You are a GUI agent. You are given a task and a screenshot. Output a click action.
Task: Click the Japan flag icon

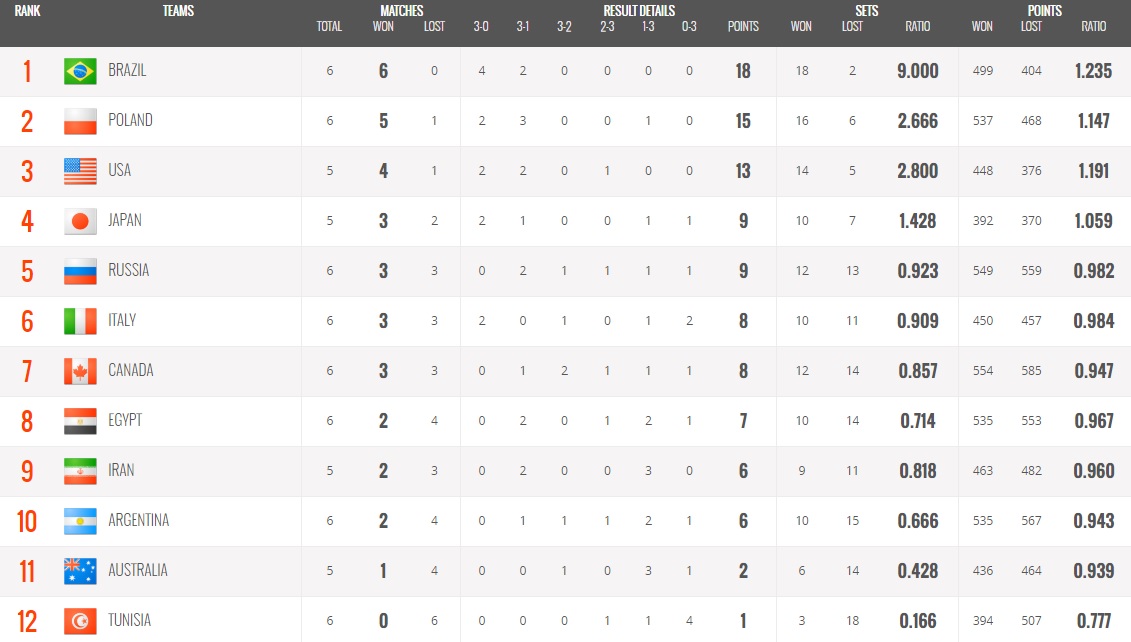pyautogui.click(x=80, y=221)
